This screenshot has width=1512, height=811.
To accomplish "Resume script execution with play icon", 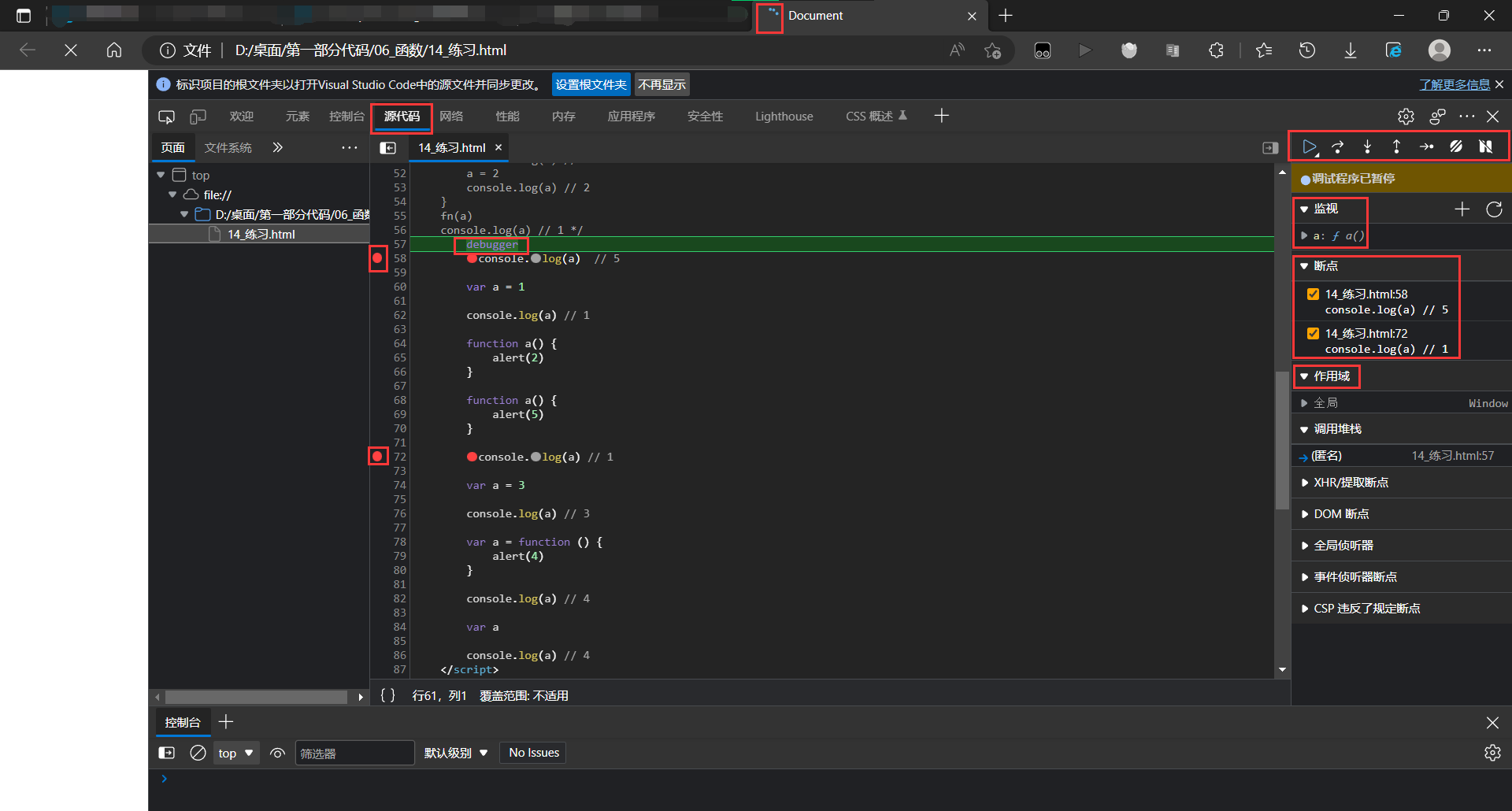I will [1309, 146].
